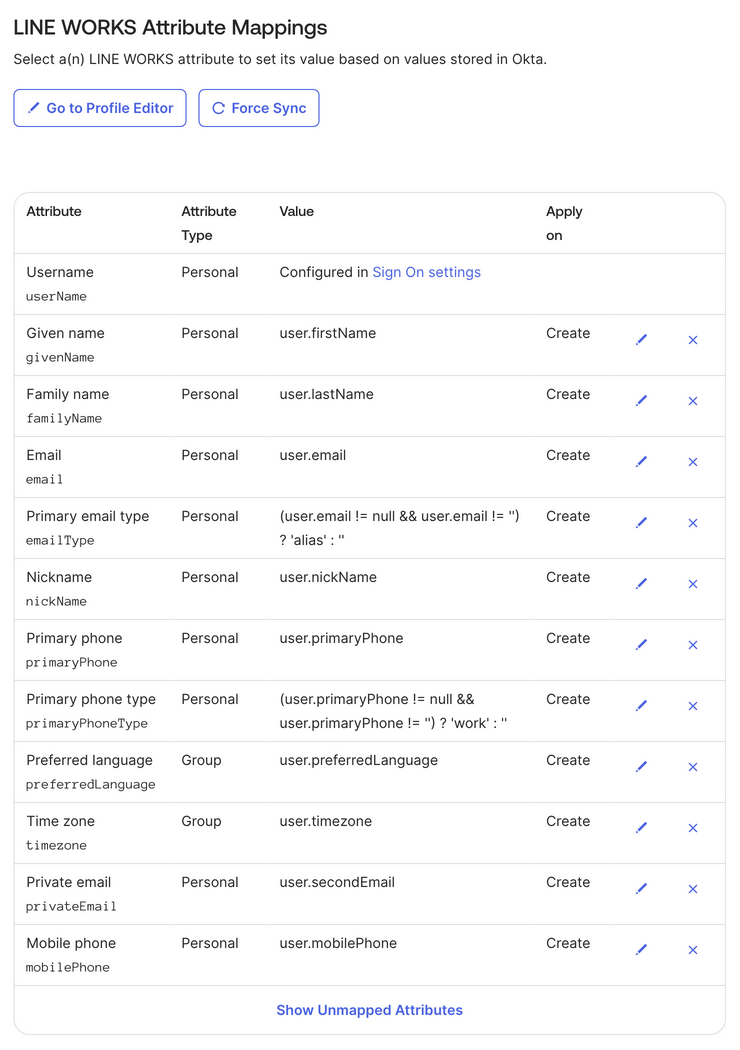
Task: Delete the Nickname mapping
Action: [x=693, y=584]
